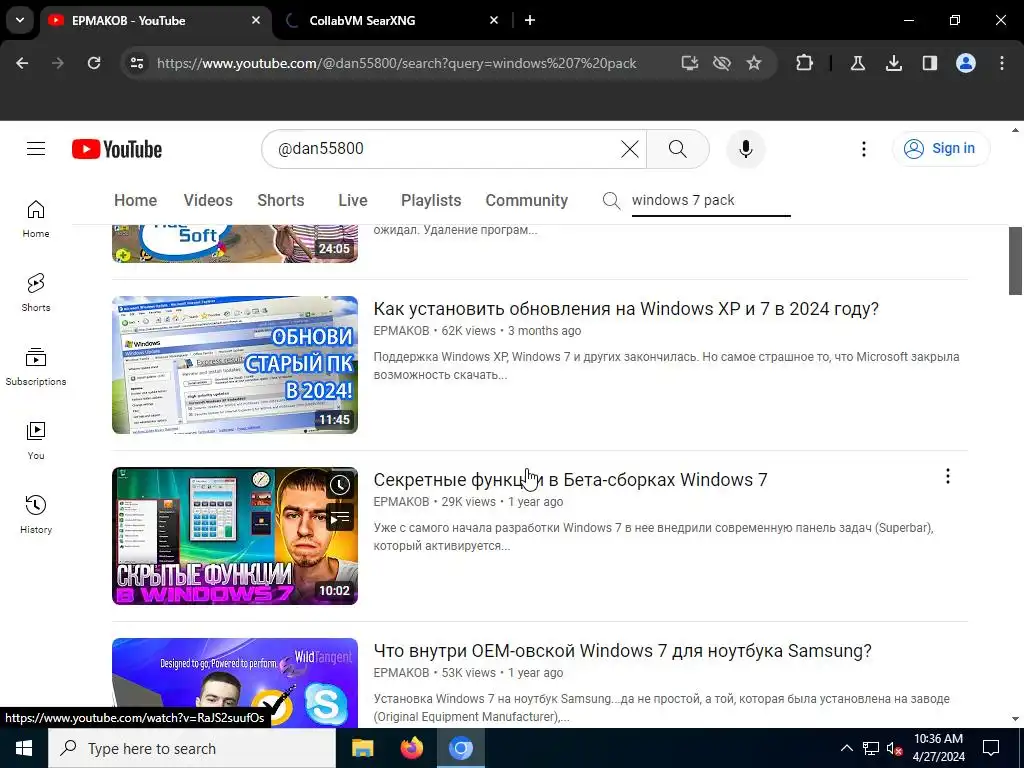Screen dimensions: 1024x768
Task: Click the browser address bar URL
Action: pos(396,63)
